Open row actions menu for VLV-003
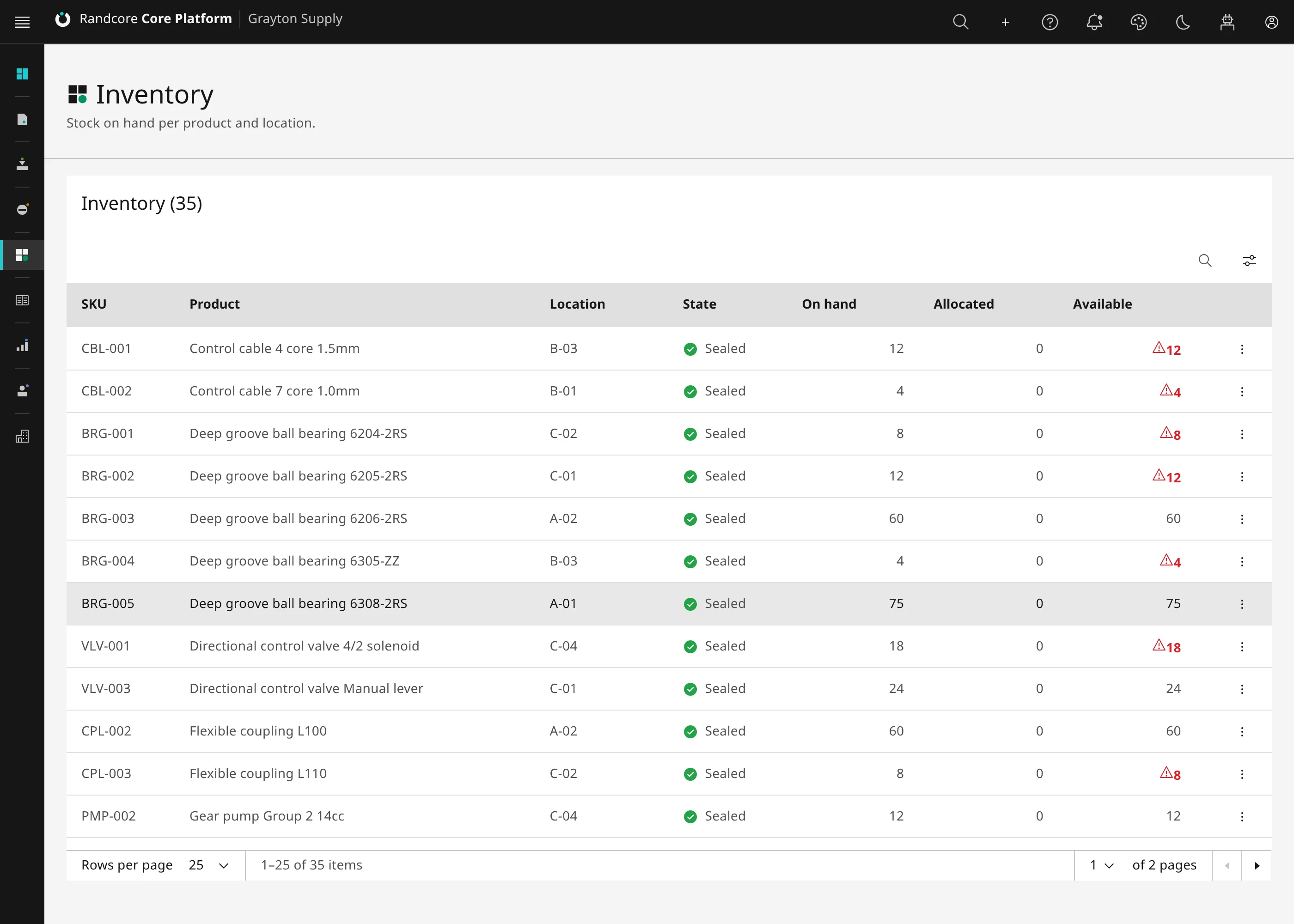Screen dimensions: 1294x924 1242,689
